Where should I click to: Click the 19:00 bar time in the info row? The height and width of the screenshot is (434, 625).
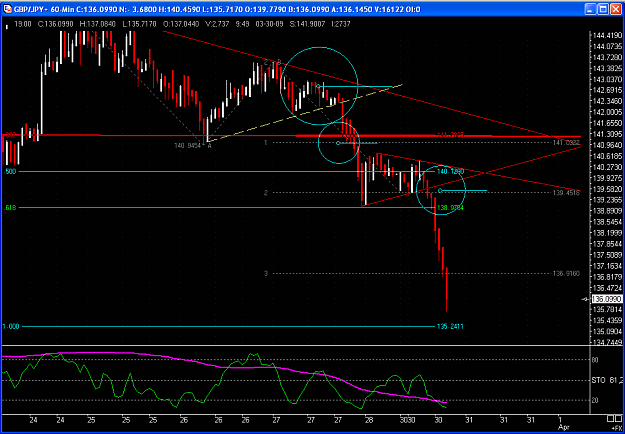coord(23,24)
